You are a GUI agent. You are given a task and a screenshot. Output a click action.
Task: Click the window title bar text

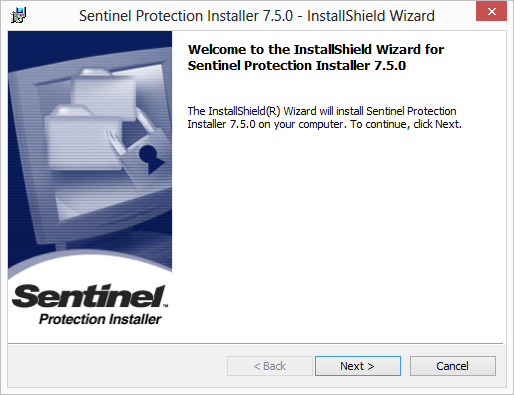click(257, 16)
